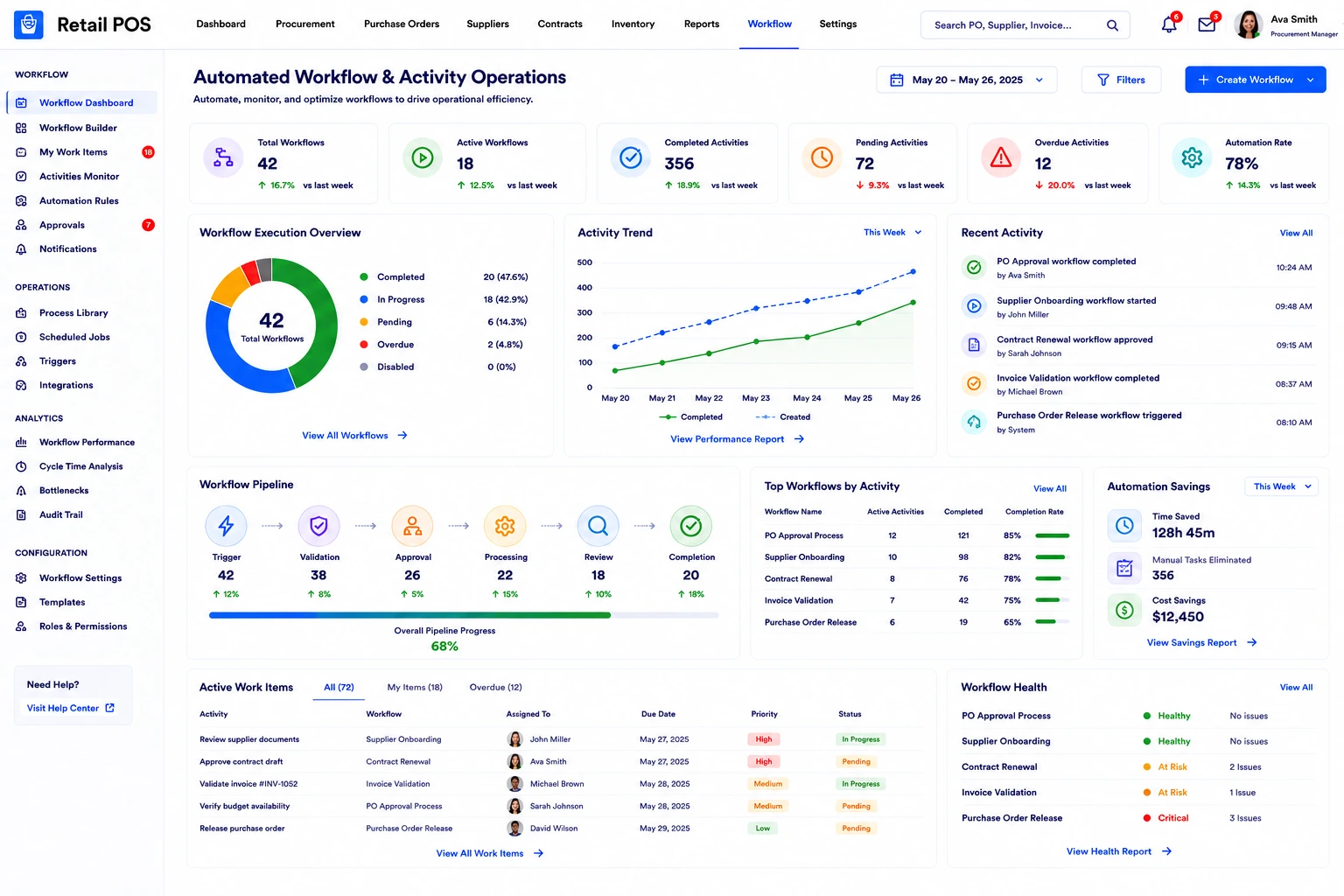Open View Savings Report link
1344x896 pixels.
tap(1201, 643)
